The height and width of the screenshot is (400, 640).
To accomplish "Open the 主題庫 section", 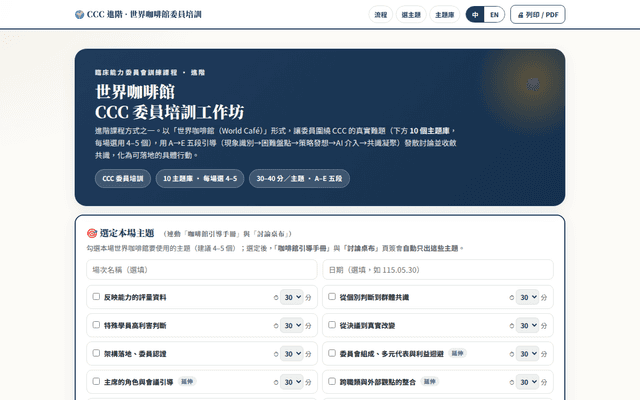I will pyautogui.click(x=444, y=15).
